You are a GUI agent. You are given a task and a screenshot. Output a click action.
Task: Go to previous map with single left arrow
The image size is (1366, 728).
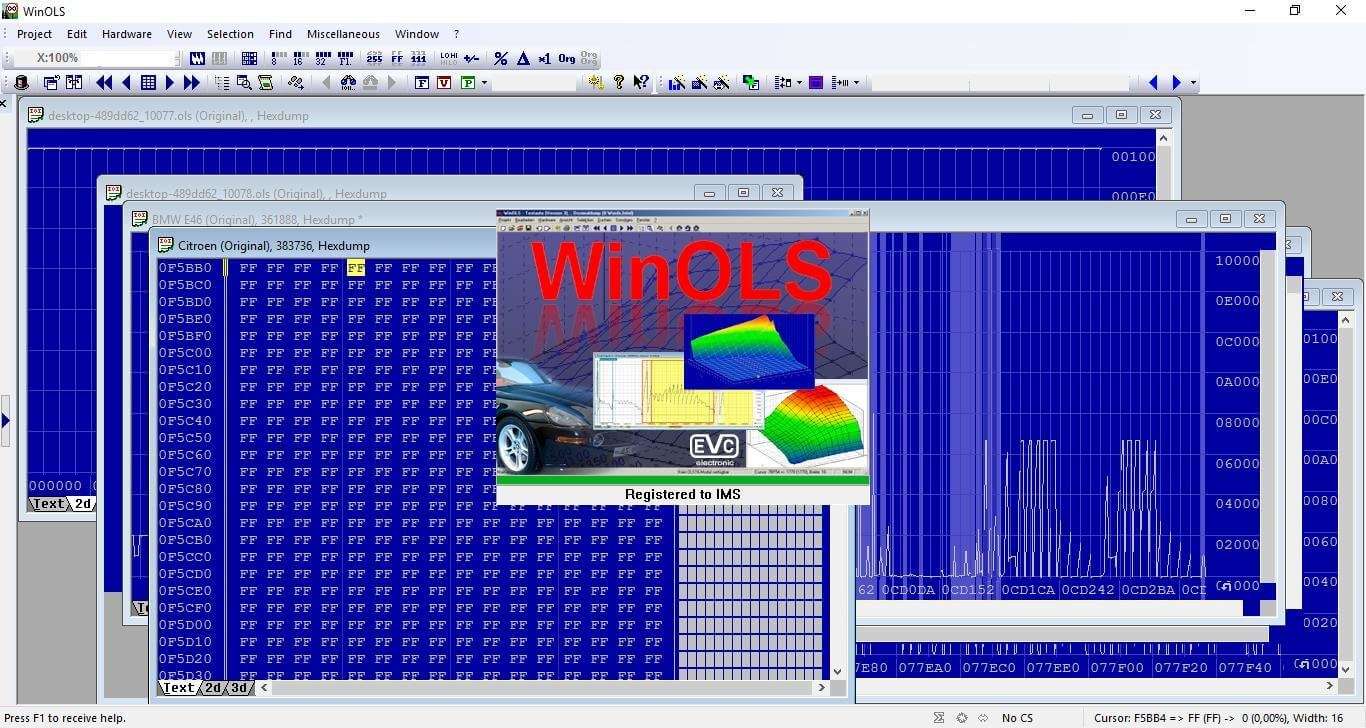(126, 83)
